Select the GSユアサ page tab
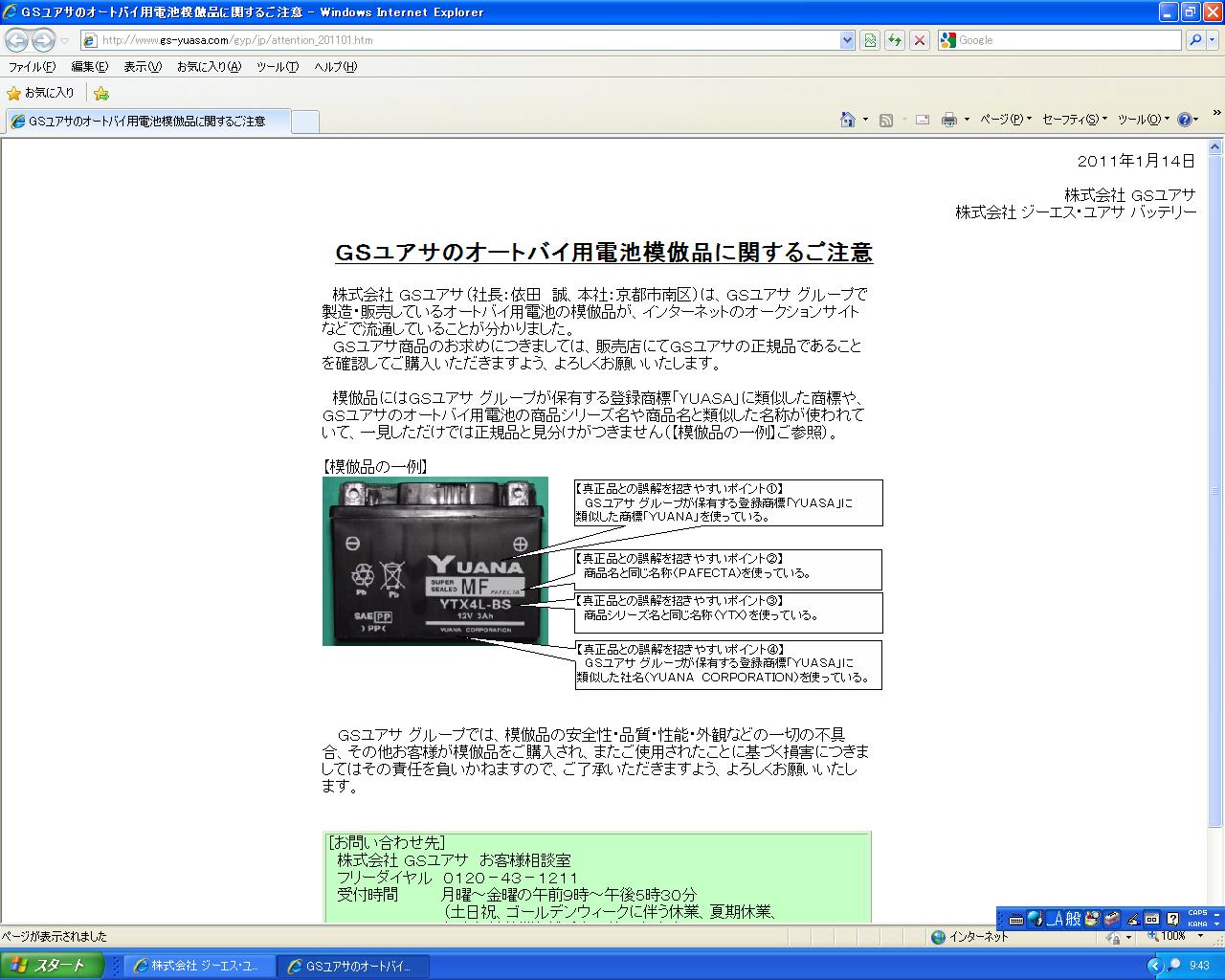The image size is (1225, 980). point(146,122)
